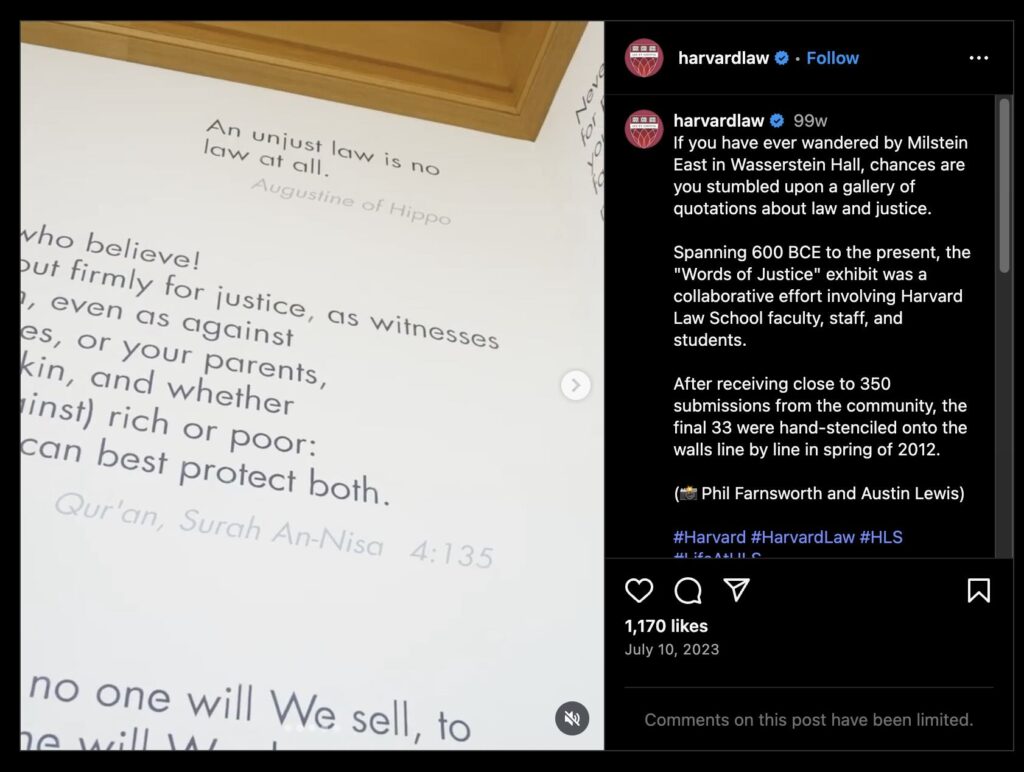Viewport: 1024px width, 772px height.
Task: Click the blue verified badge in header
Action: [x=781, y=58]
